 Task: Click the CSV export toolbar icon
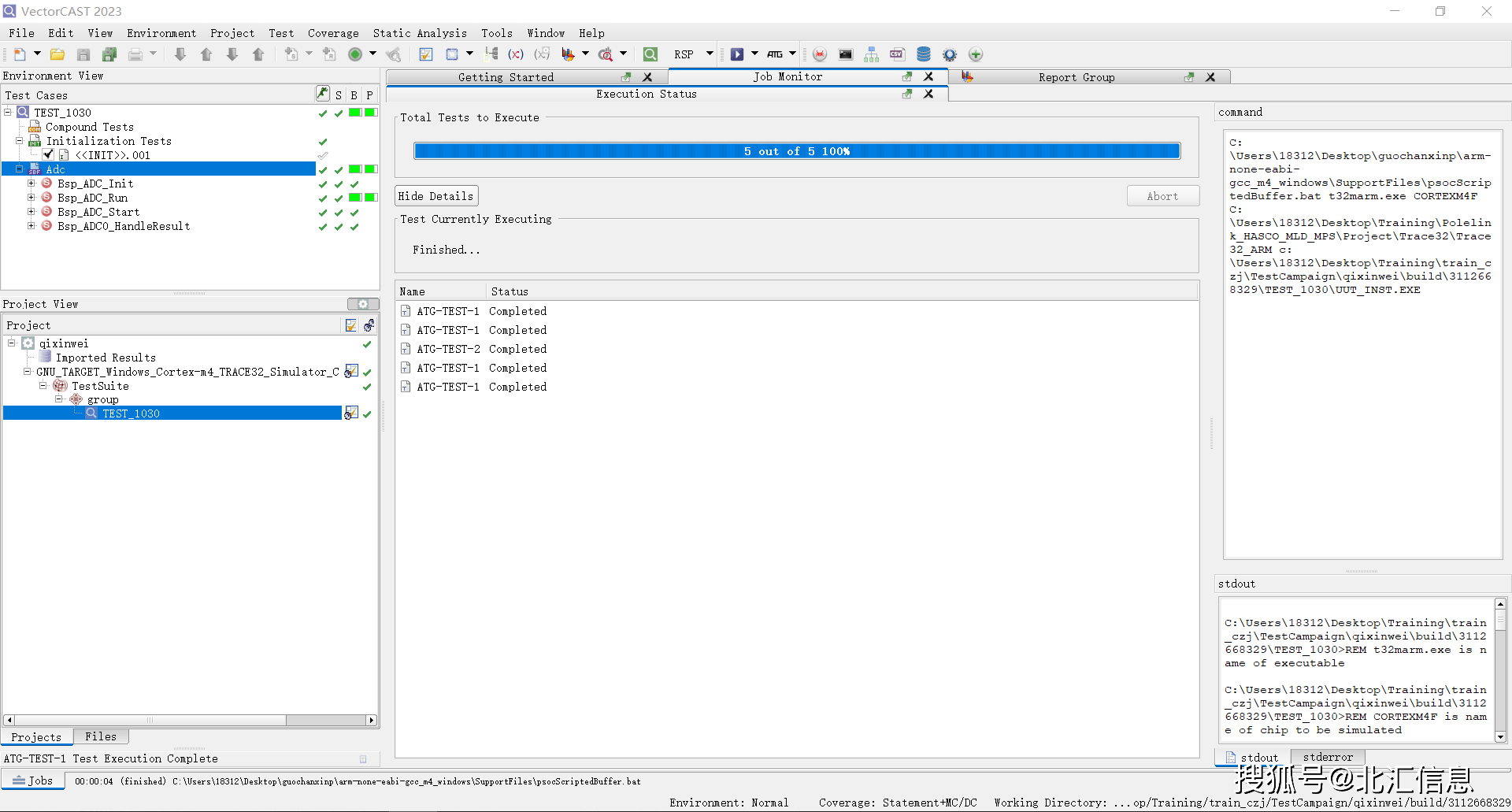(897, 54)
